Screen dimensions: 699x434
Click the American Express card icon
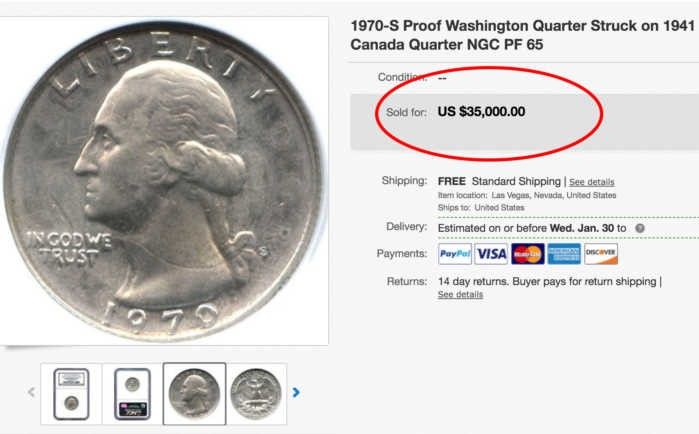point(564,254)
